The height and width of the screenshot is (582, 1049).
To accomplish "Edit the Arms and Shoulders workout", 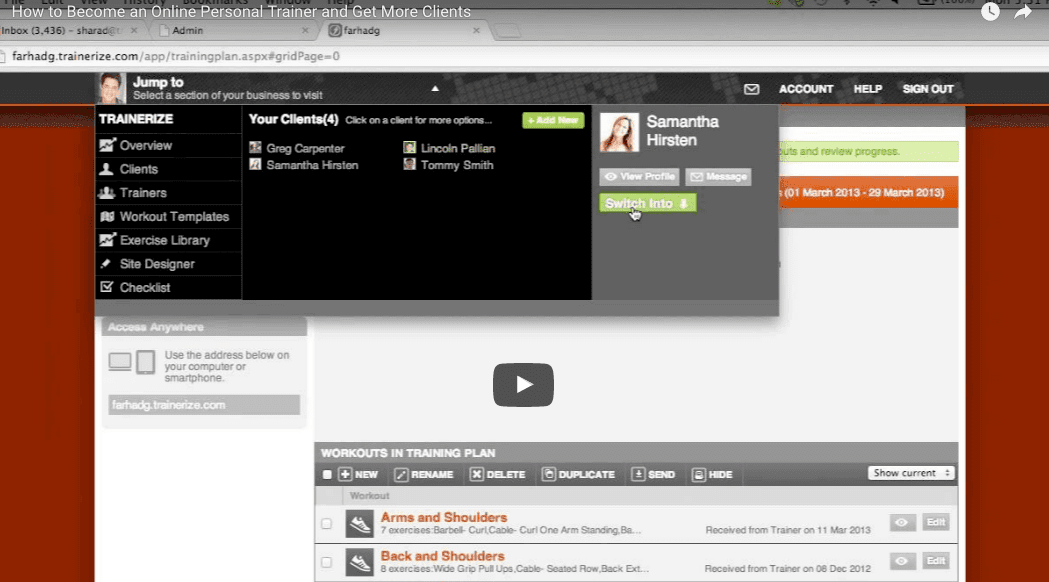I will click(x=936, y=522).
